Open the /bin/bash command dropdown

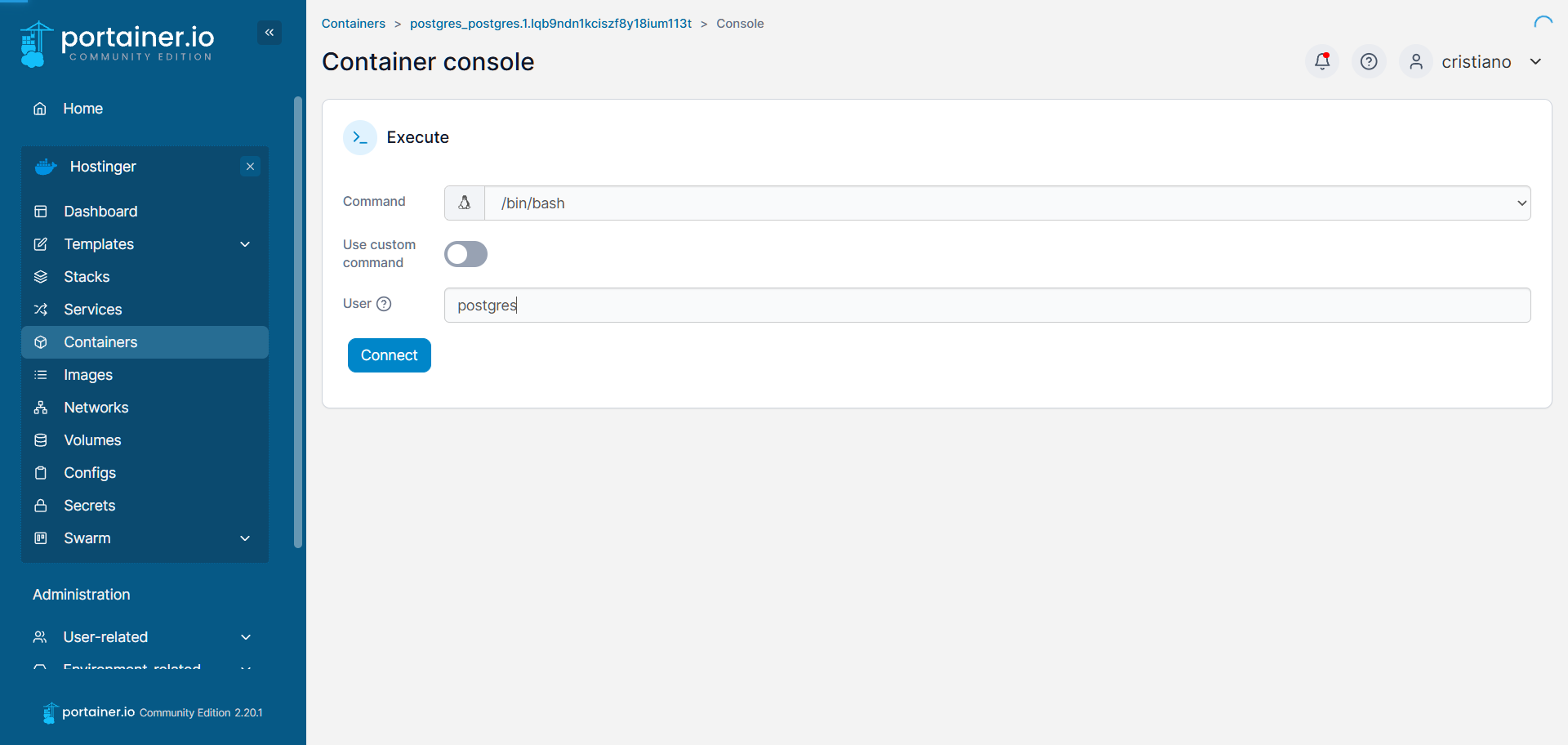point(1007,203)
